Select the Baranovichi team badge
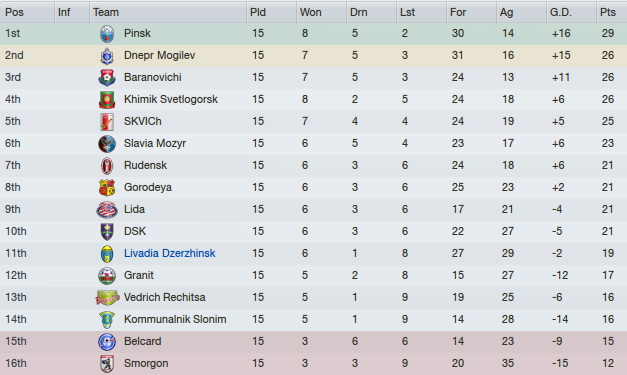The width and height of the screenshot is (627, 375). (x=107, y=78)
